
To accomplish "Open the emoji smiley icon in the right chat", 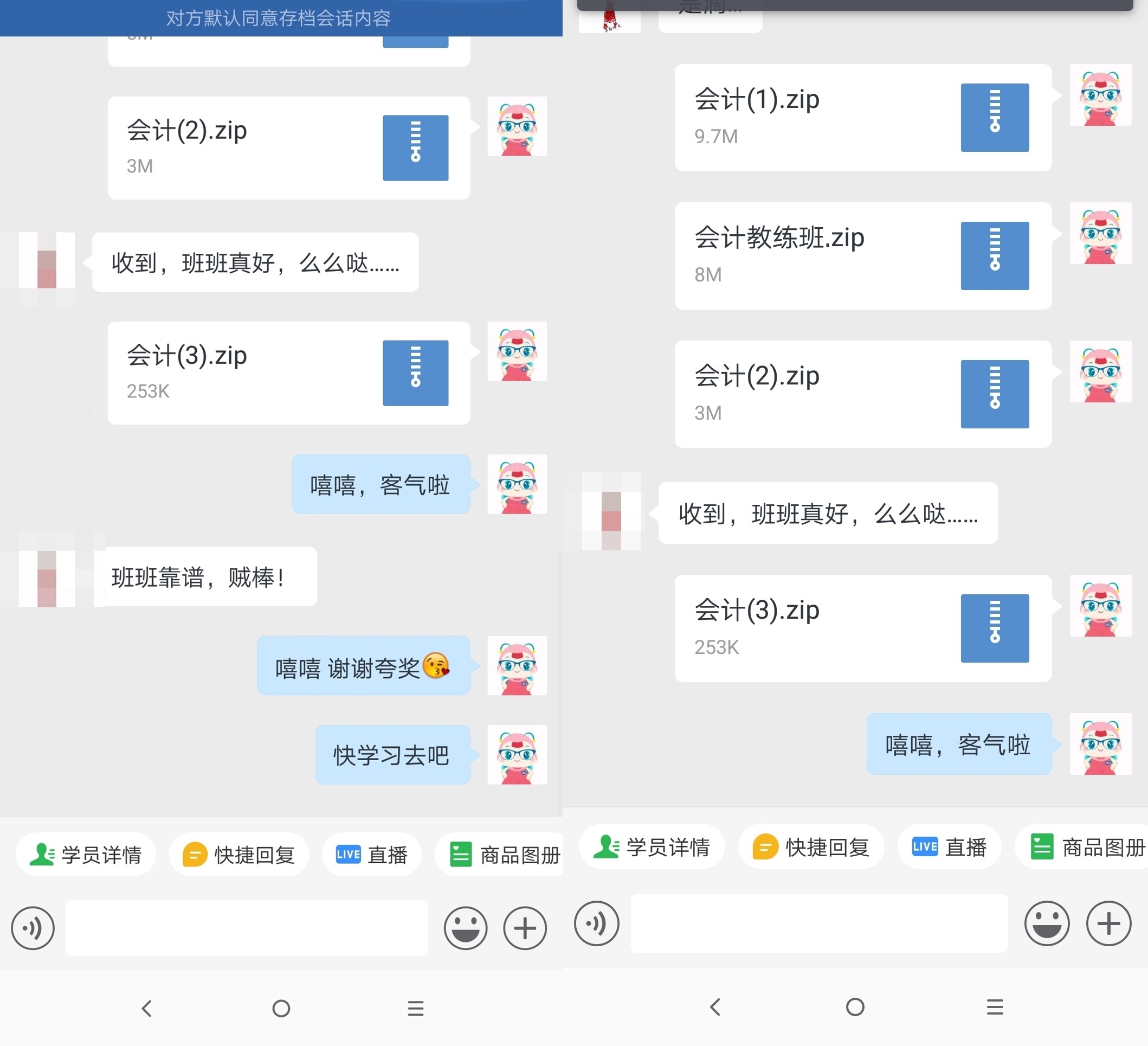I will coord(1047,924).
